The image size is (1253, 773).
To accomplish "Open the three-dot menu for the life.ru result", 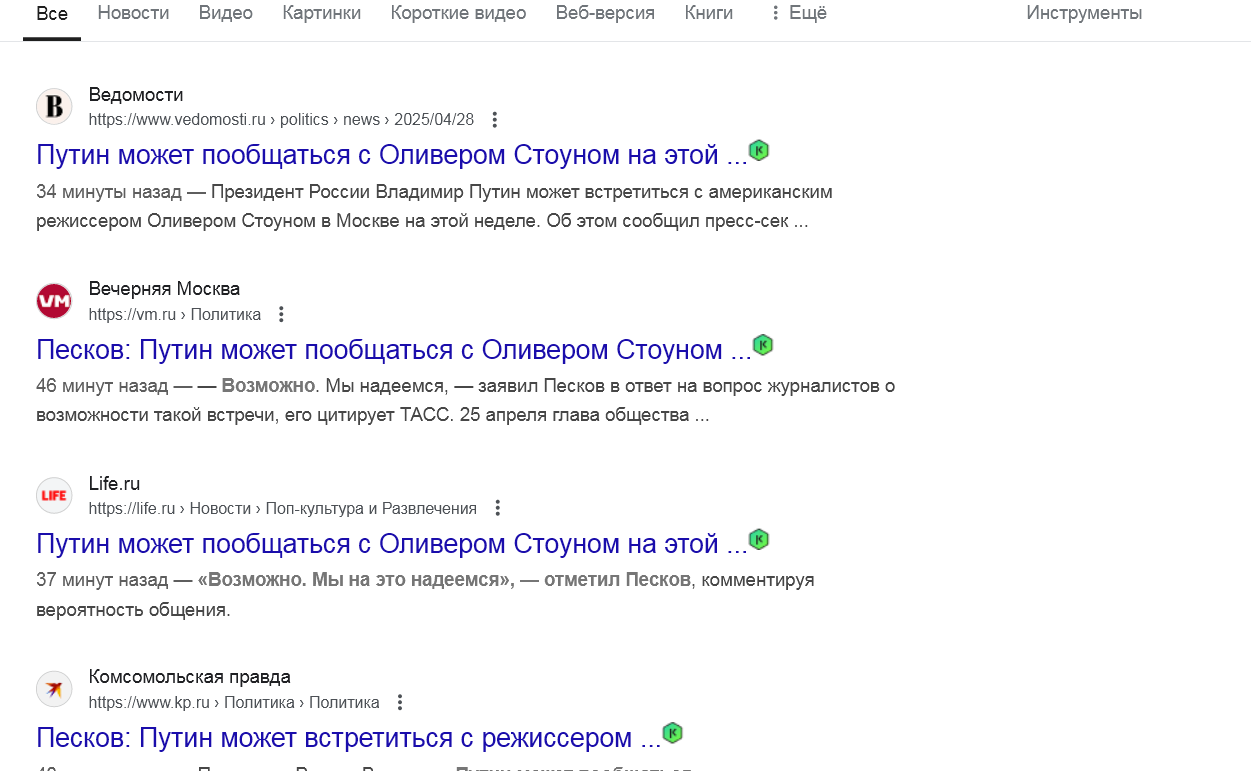I will 497,508.
